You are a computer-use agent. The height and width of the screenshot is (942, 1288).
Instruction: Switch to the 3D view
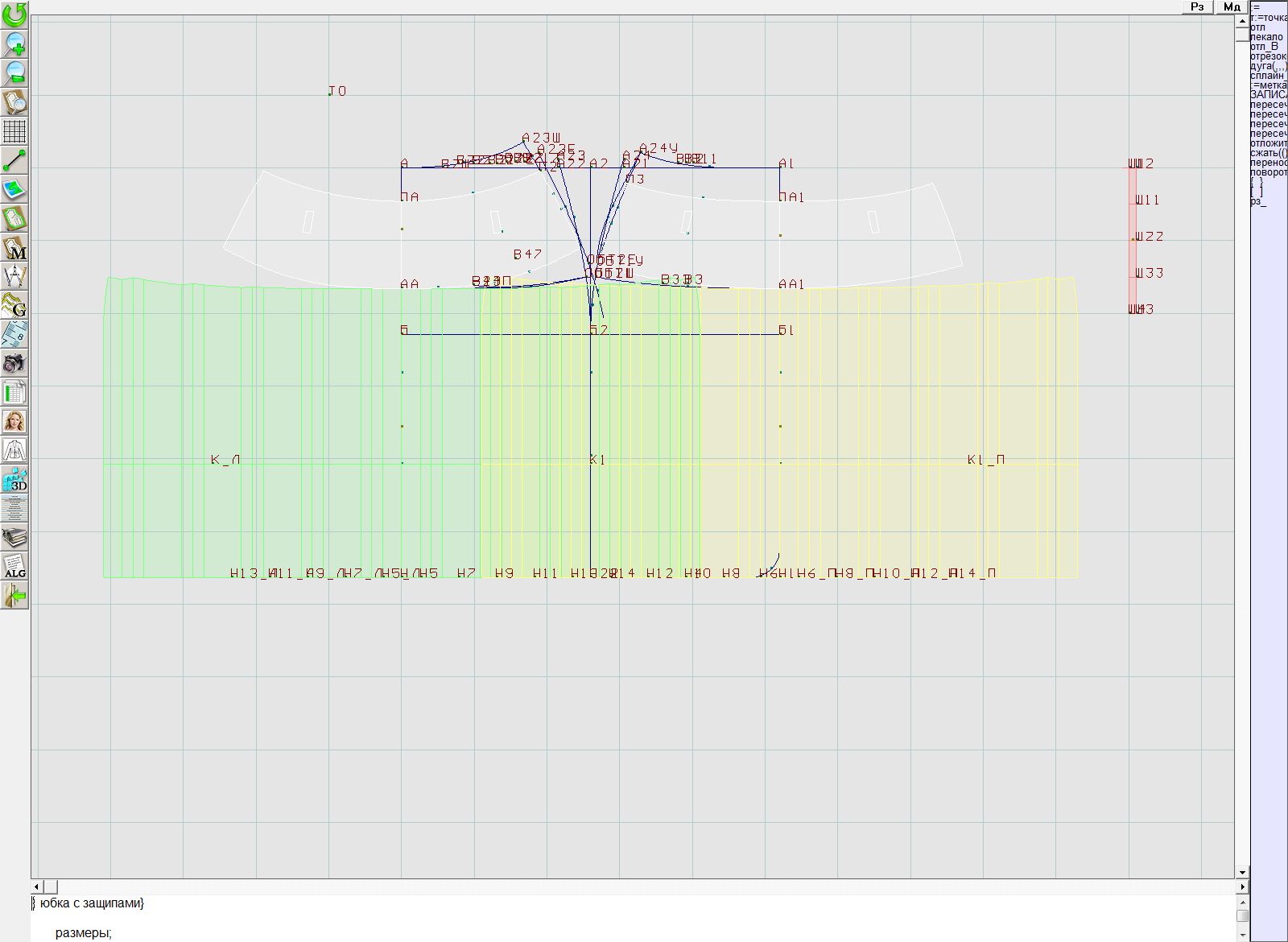14,480
